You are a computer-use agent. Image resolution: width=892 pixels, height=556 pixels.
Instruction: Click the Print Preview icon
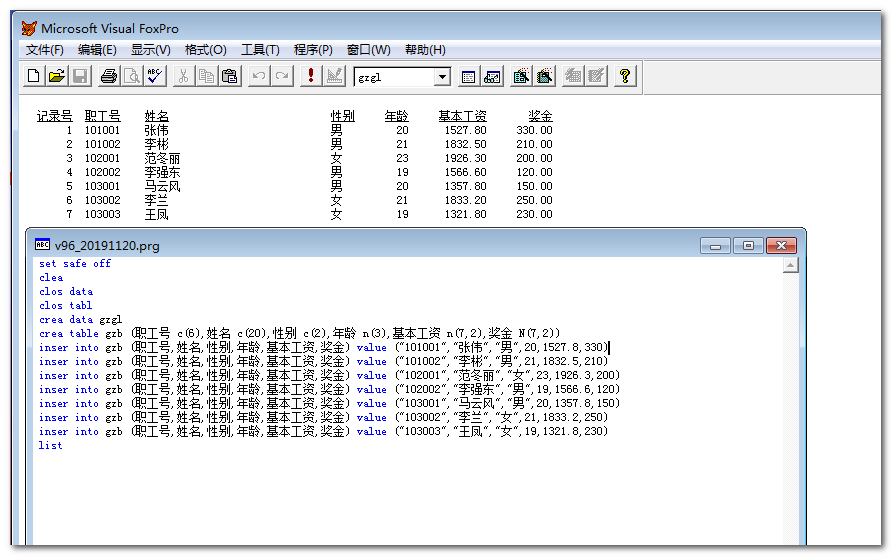(132, 76)
